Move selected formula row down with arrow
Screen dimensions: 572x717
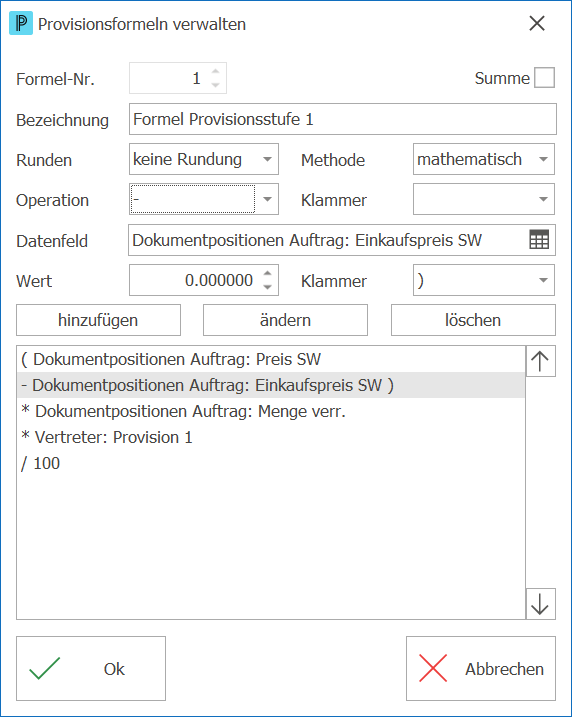coord(540,604)
